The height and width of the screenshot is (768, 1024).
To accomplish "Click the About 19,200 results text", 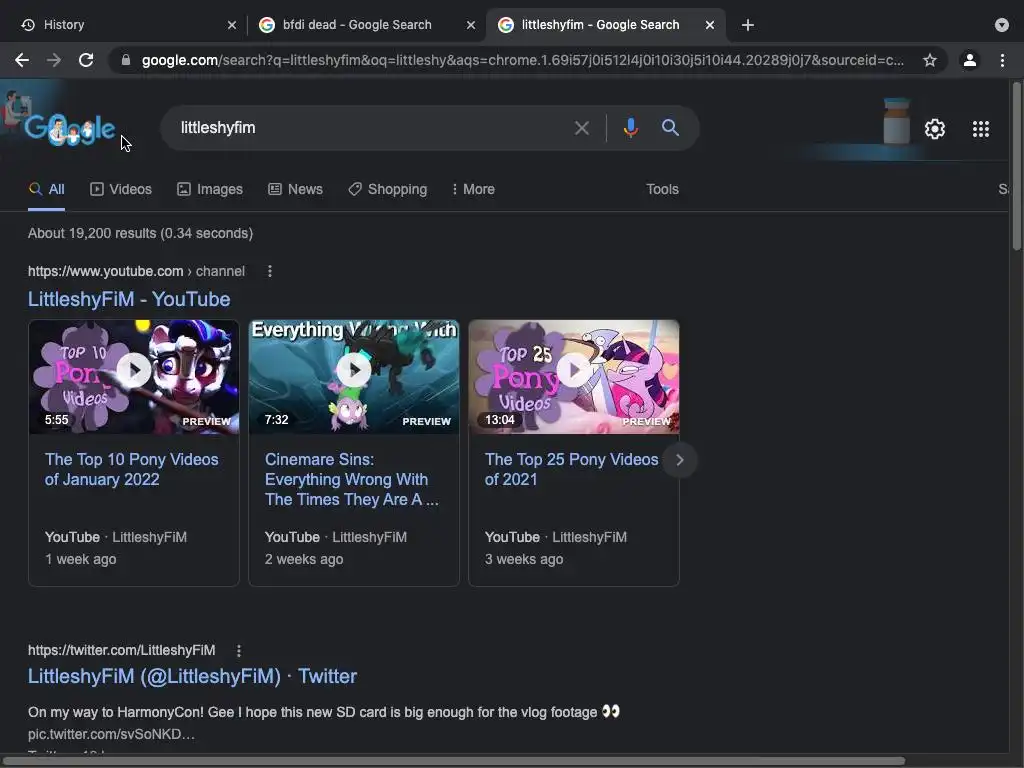I will [140, 233].
